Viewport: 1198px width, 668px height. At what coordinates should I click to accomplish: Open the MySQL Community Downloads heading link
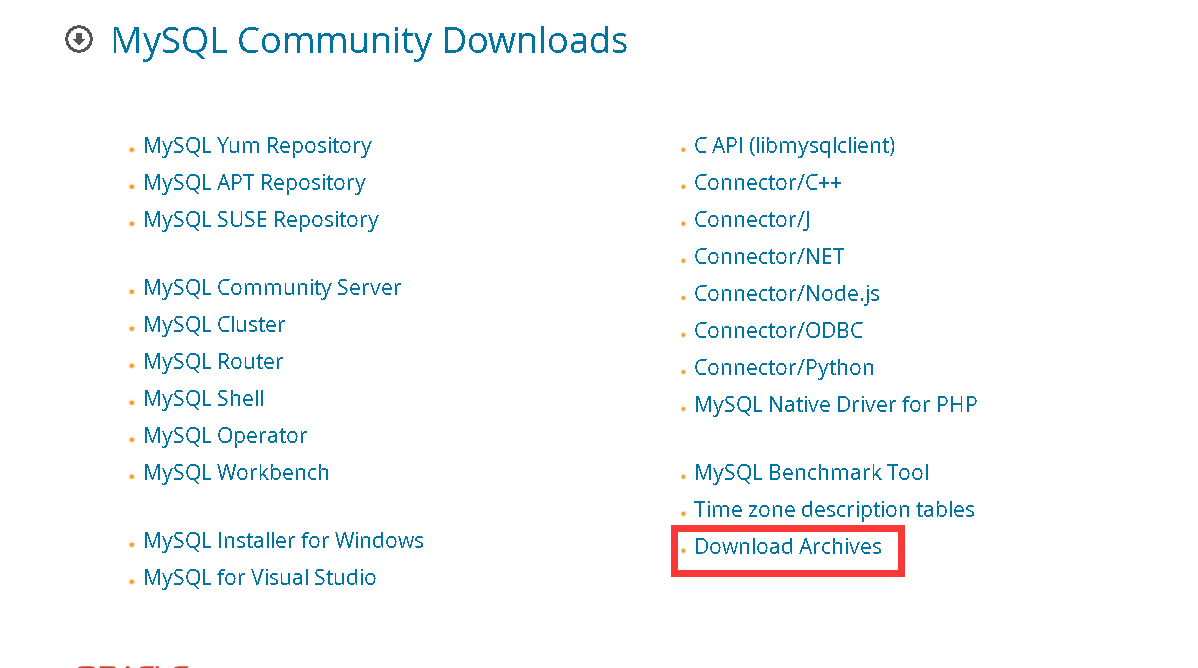click(x=369, y=41)
